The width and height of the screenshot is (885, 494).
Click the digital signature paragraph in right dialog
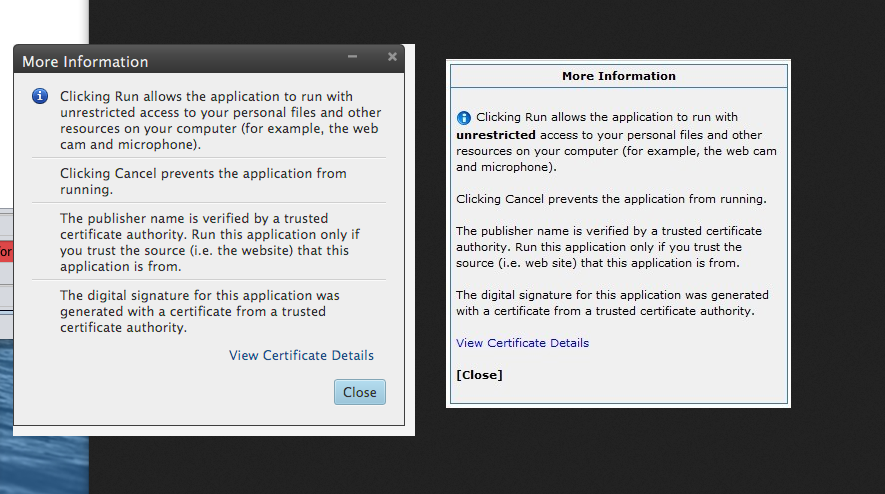click(612, 303)
